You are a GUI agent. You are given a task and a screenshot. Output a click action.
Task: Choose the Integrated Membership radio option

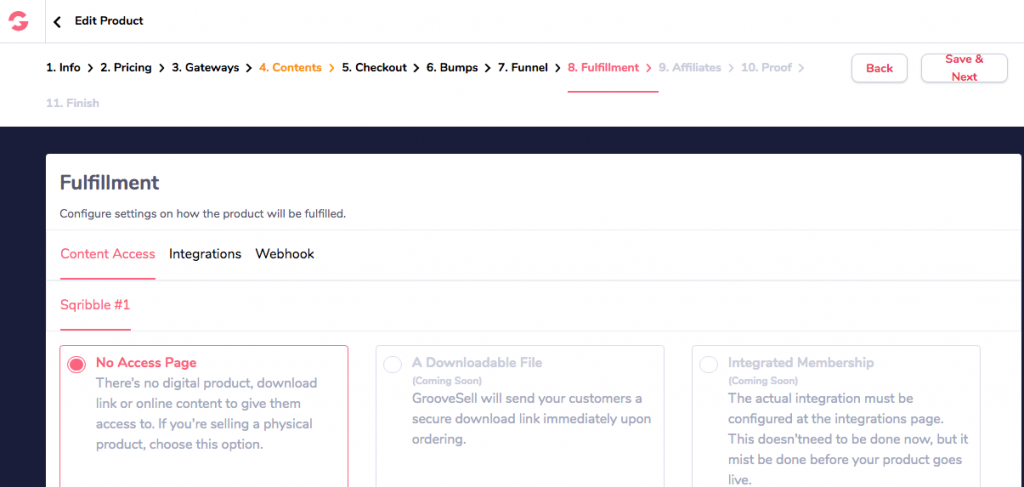pyautogui.click(x=709, y=365)
